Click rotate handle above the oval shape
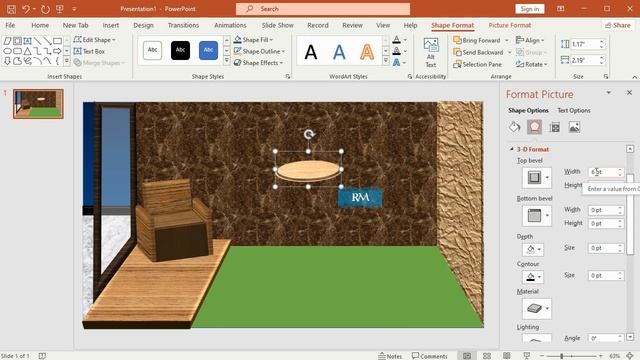 pos(309,134)
